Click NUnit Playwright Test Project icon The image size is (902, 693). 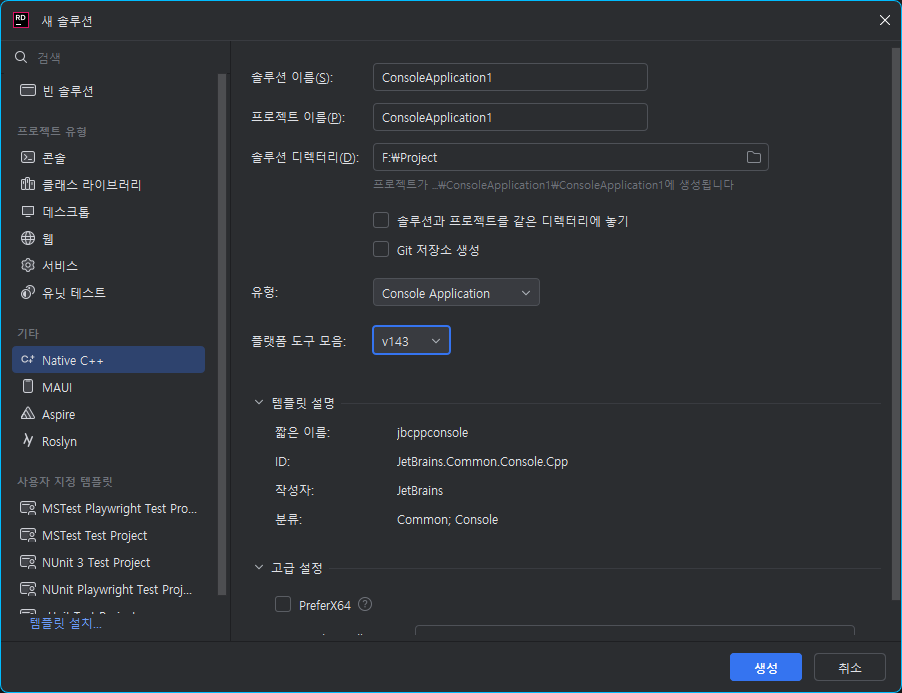pyautogui.click(x=28, y=589)
